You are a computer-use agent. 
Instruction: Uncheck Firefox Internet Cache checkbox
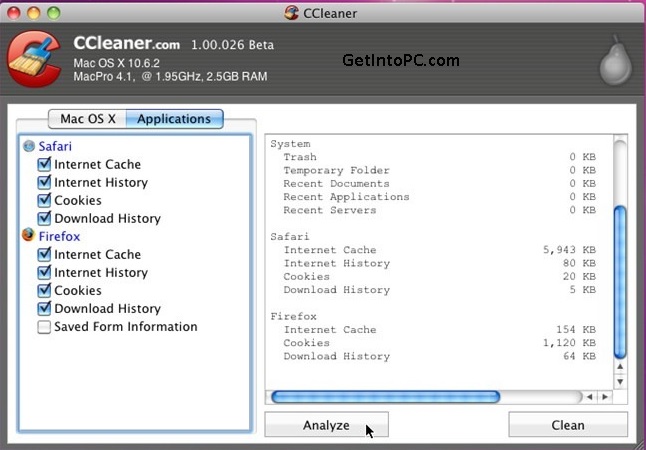44,254
